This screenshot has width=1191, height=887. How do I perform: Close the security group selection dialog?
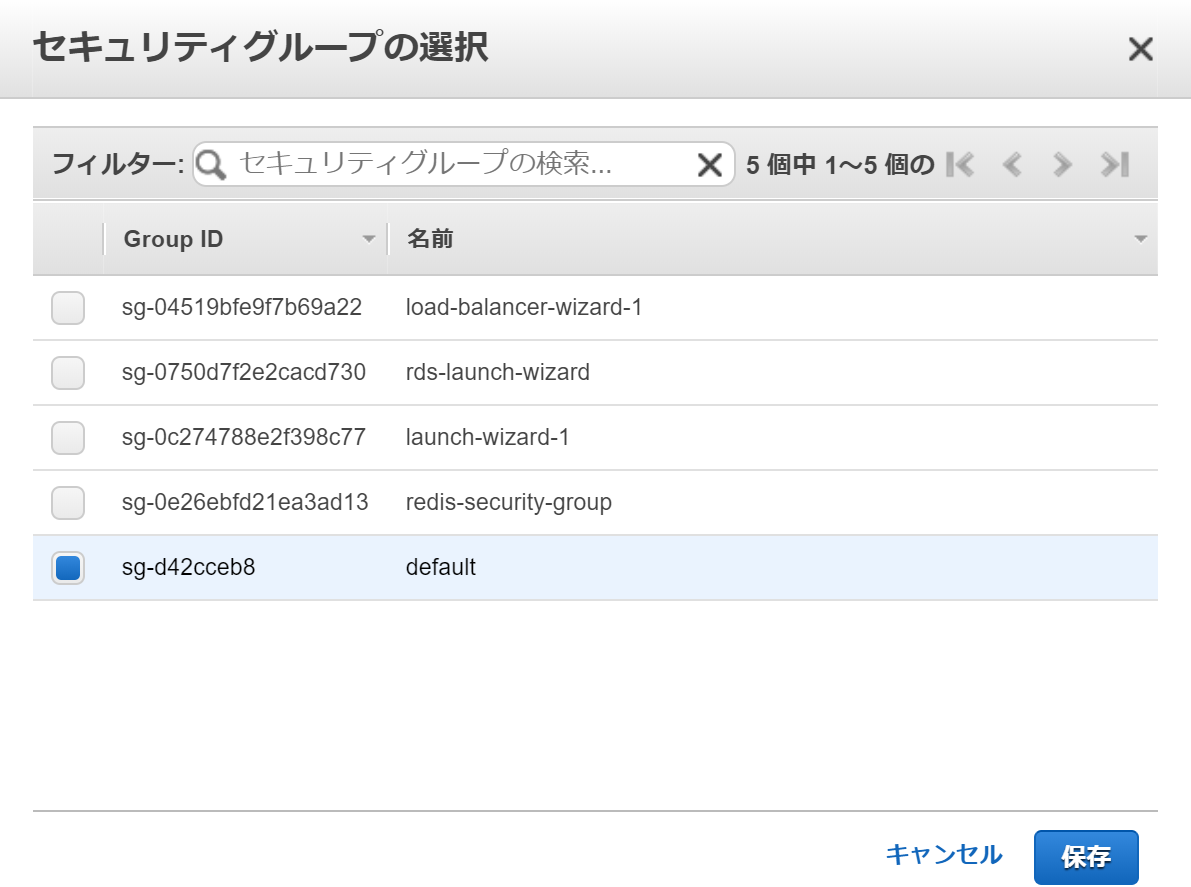point(1140,49)
